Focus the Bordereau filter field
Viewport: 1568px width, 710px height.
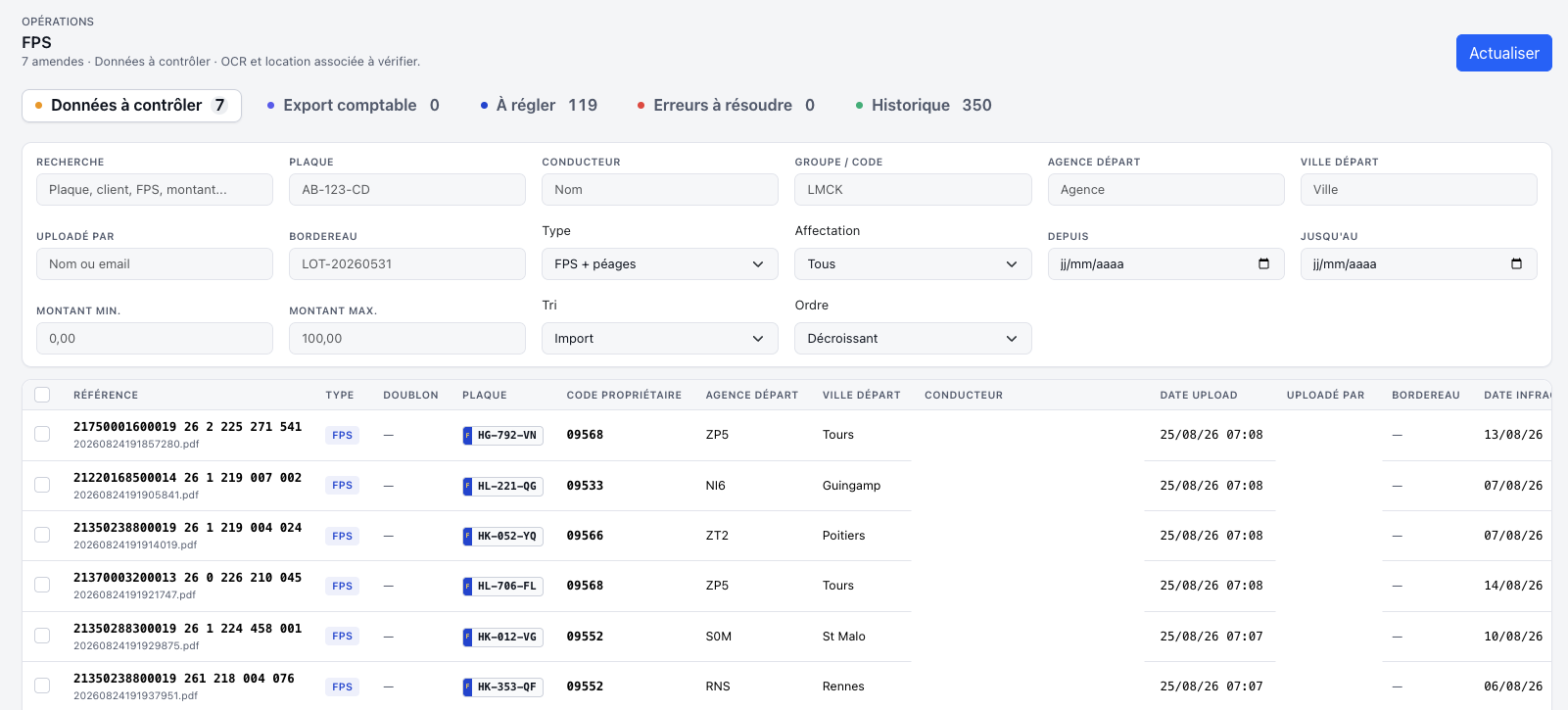tap(407, 263)
